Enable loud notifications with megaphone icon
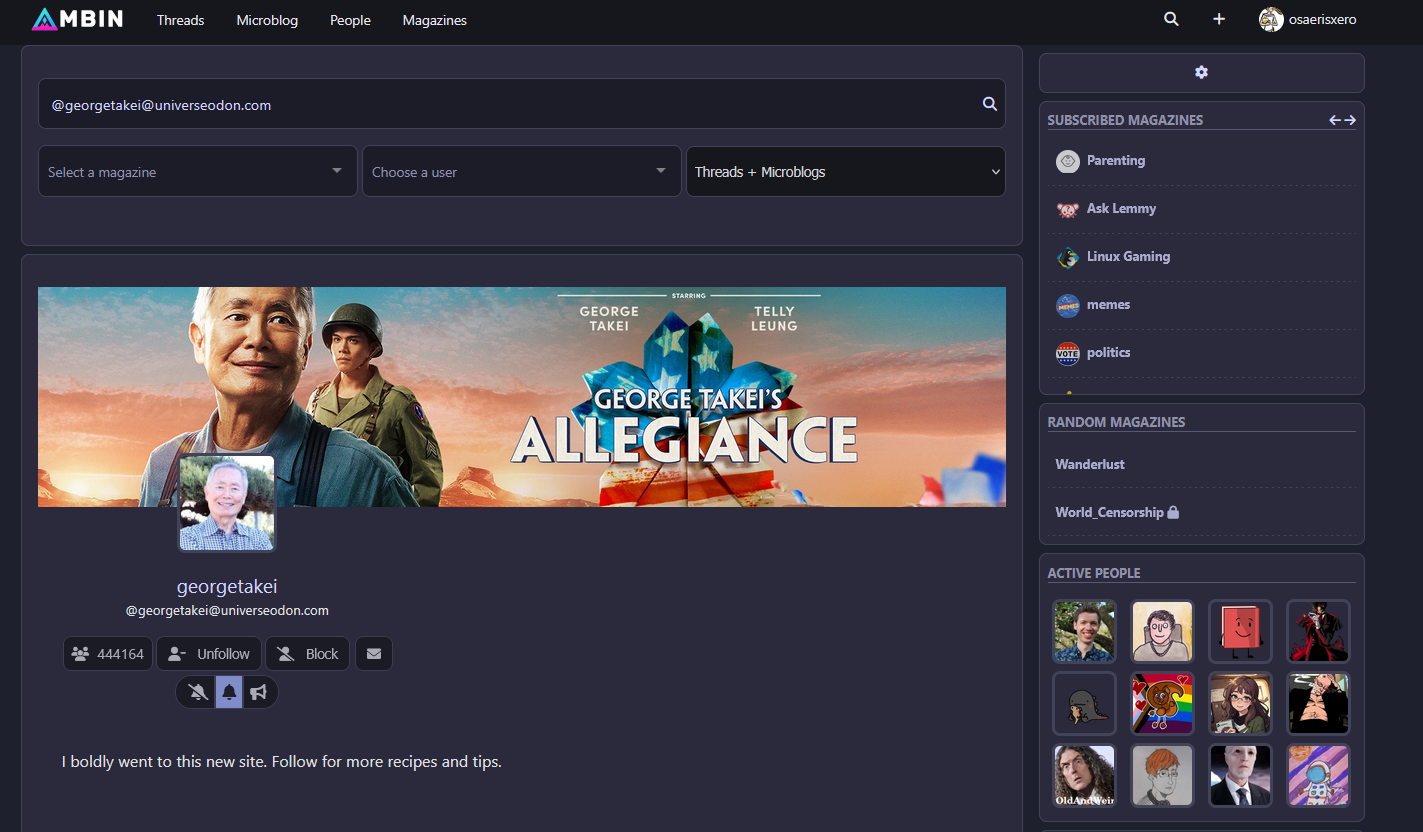 tap(259, 692)
